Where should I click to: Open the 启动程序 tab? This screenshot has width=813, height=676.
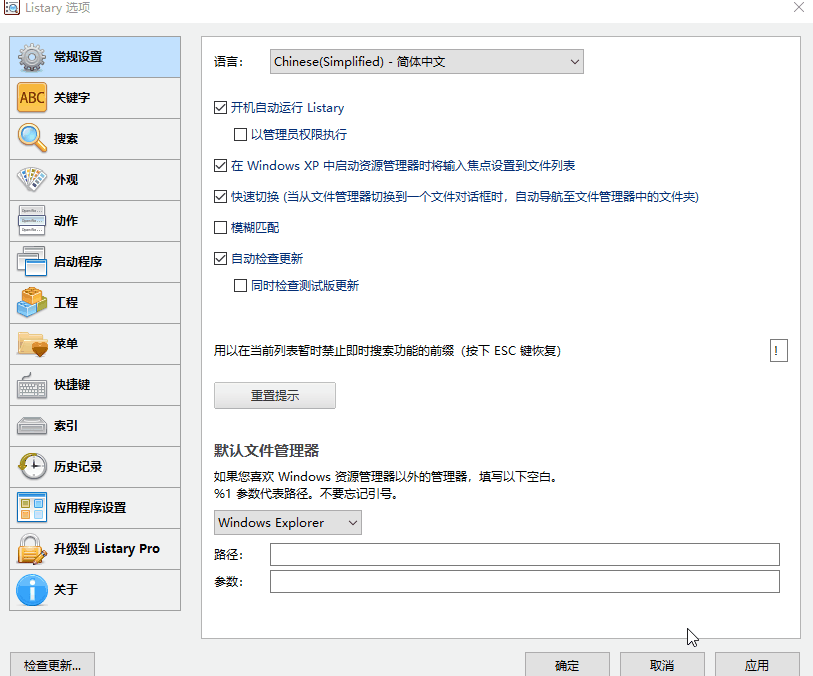pyautogui.click(x=95, y=262)
